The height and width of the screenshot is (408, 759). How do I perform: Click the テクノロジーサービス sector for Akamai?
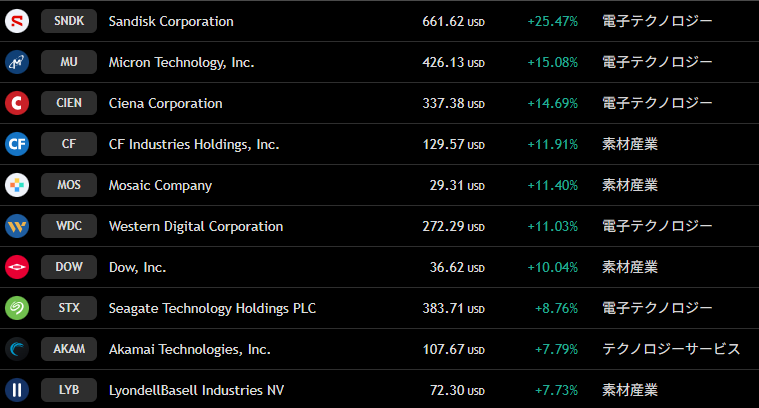(x=671, y=349)
